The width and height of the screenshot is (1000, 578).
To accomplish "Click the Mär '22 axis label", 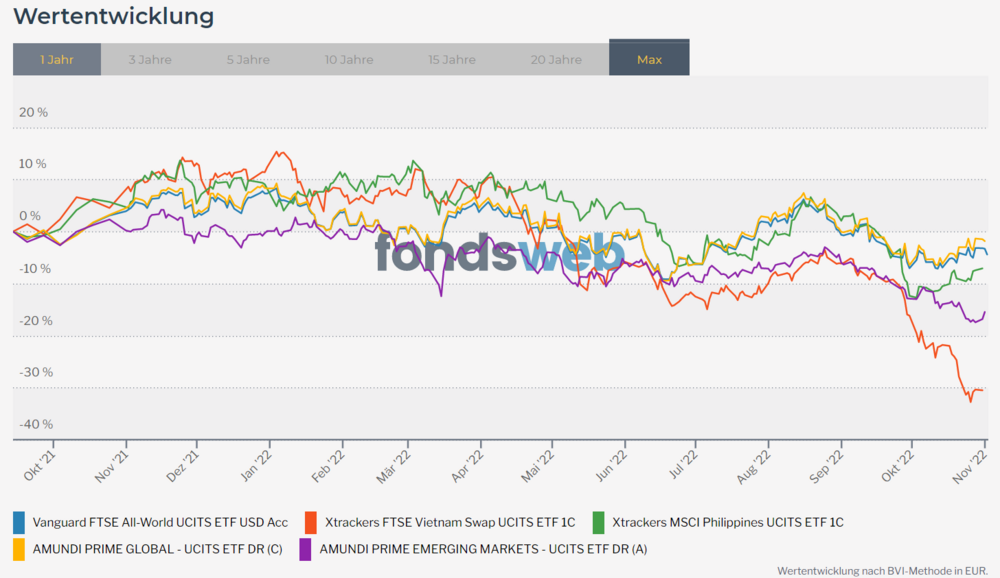I will click(x=393, y=465).
